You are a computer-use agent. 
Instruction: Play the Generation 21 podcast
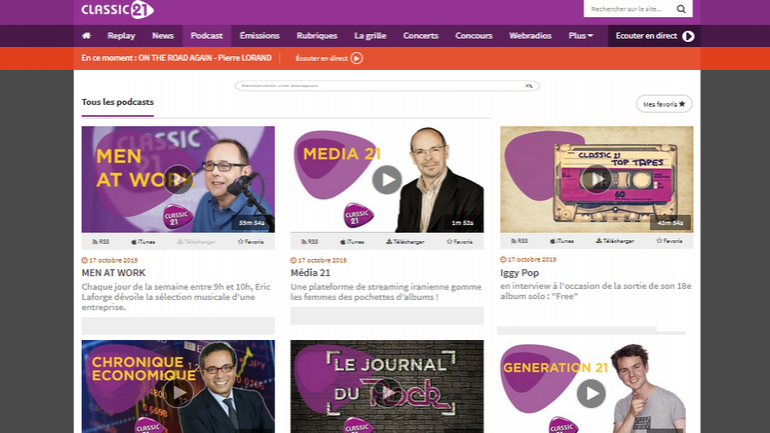(x=591, y=393)
